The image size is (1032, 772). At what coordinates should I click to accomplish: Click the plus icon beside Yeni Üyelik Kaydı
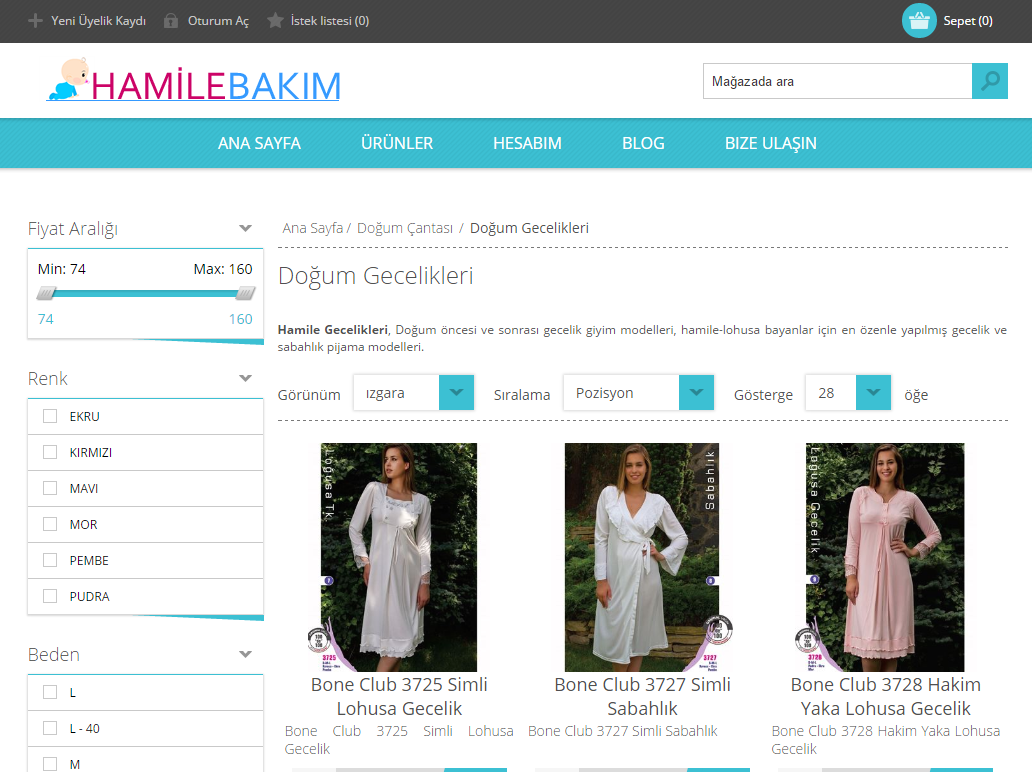pyautogui.click(x=35, y=21)
